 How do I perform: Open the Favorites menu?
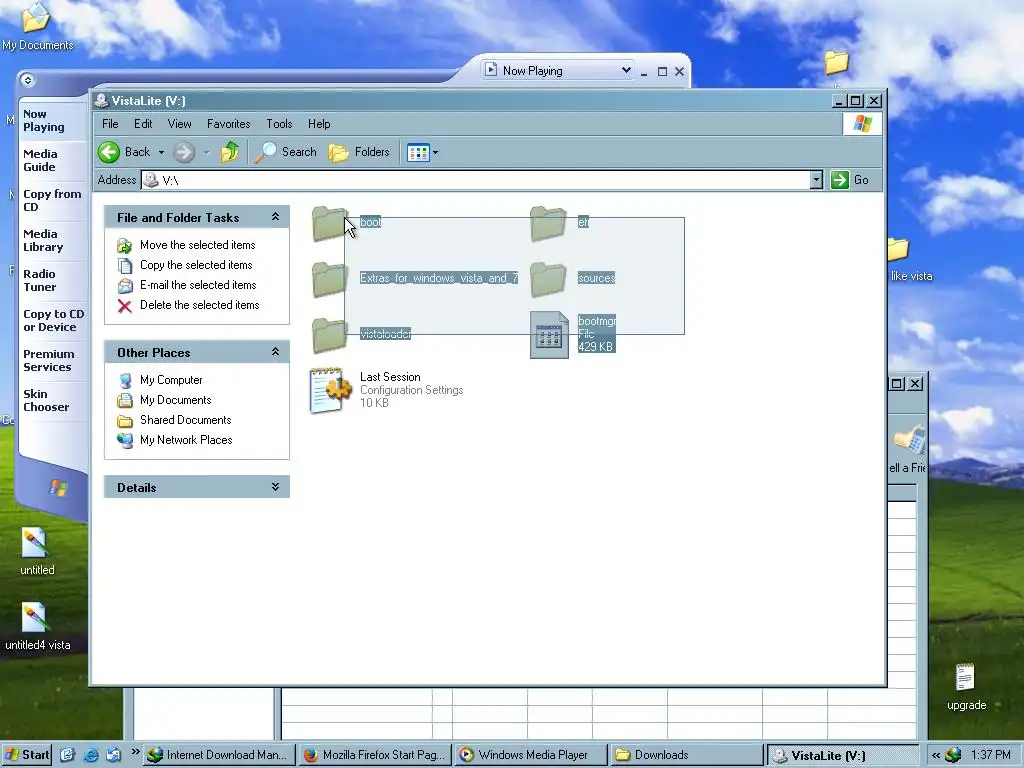tap(229, 123)
